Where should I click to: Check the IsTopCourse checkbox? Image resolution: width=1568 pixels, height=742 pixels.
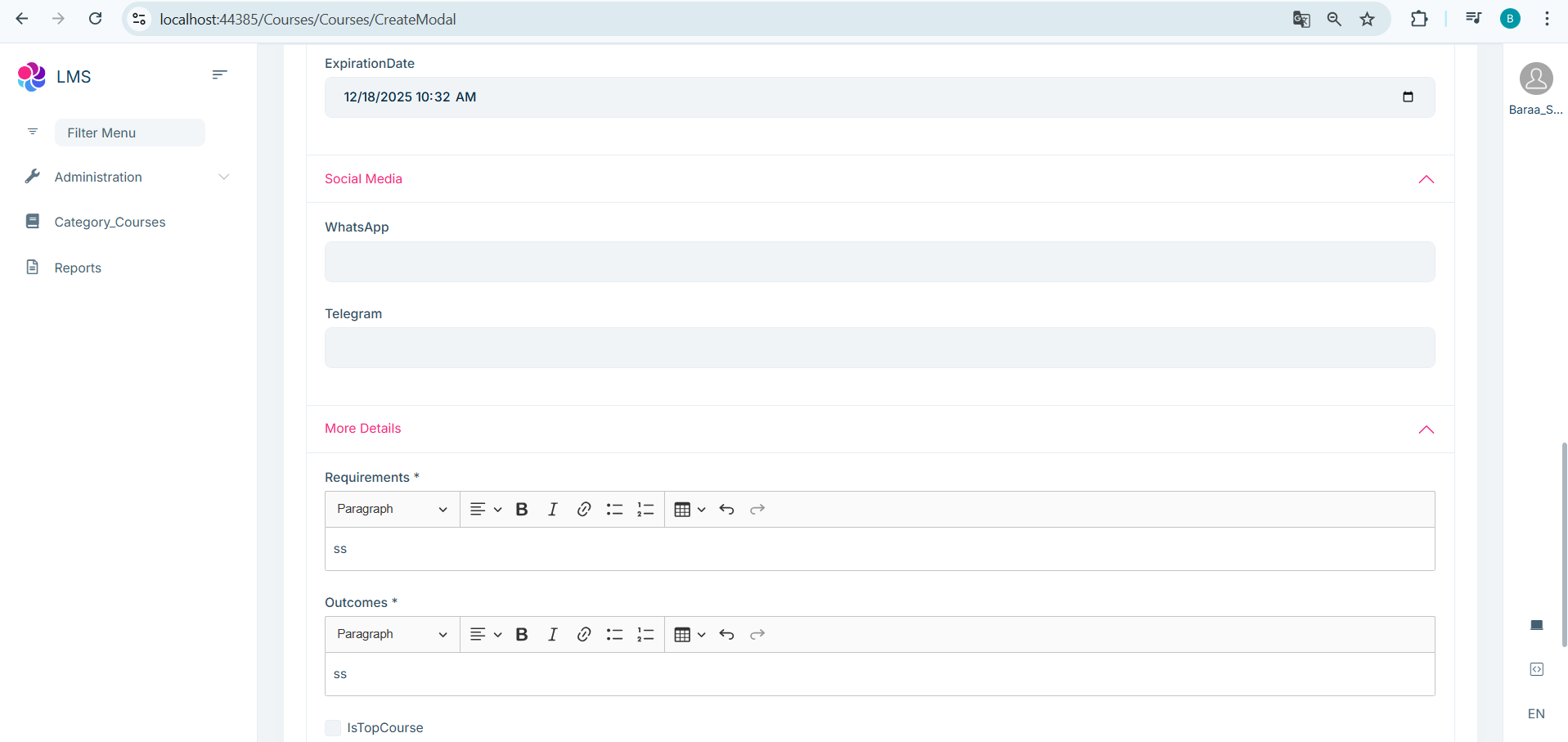coord(333,728)
